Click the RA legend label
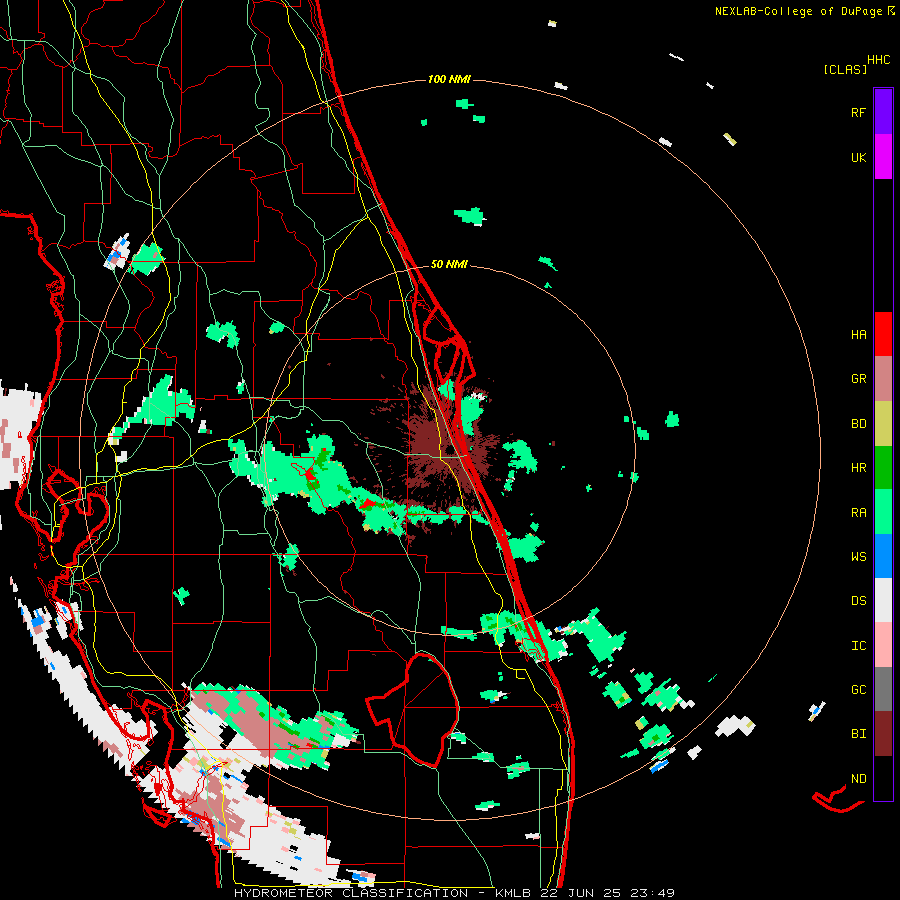Image resolution: width=900 pixels, height=900 pixels. pyautogui.click(x=858, y=513)
